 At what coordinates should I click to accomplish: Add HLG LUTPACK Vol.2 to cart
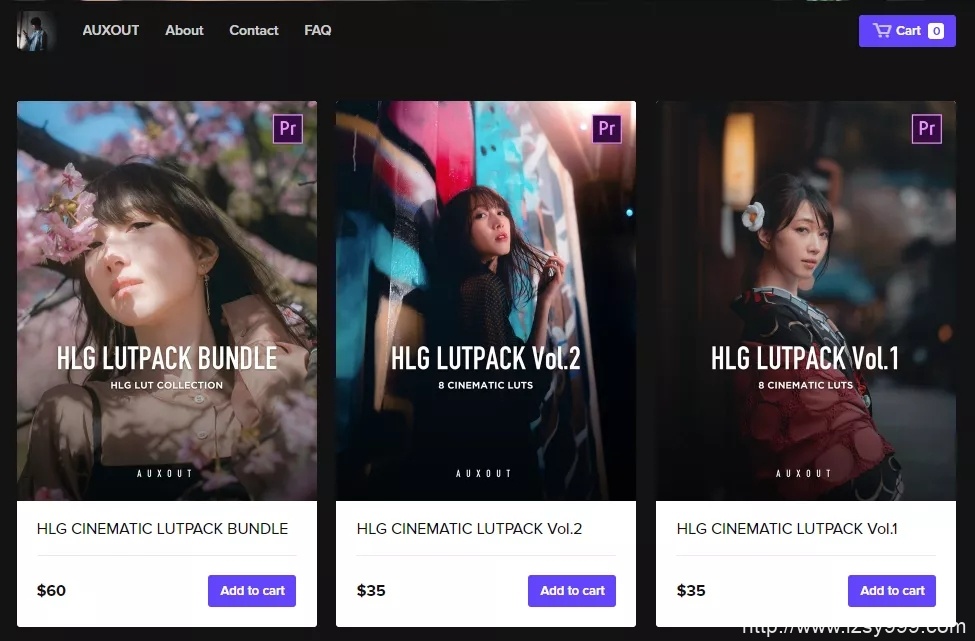(x=572, y=591)
